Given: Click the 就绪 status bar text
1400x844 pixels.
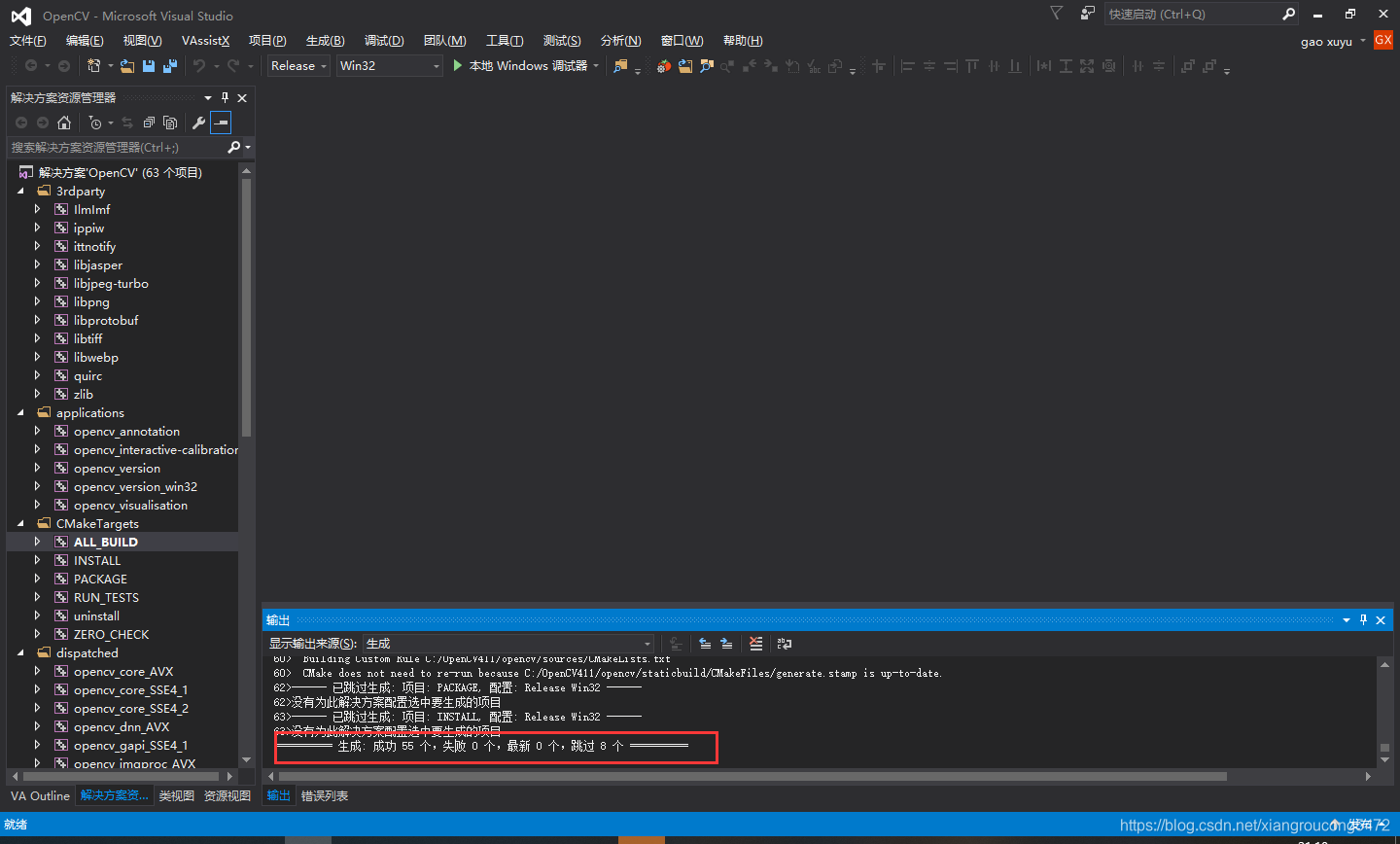Looking at the screenshot, I should tap(16, 825).
